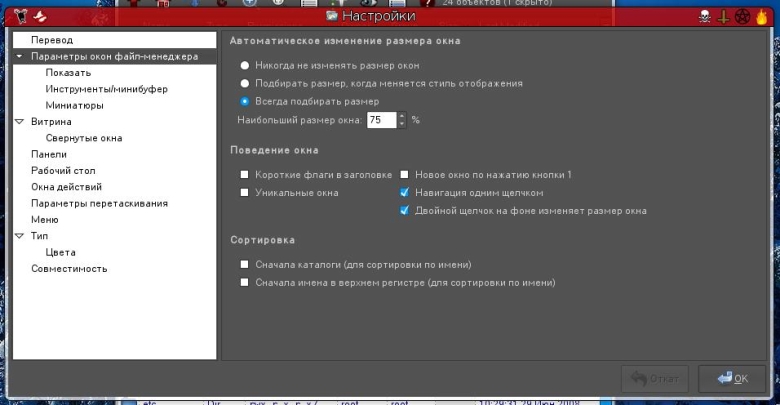780x405 pixels.
Task: Click the "Автоматическое изменение размера окна" heading
Action: tap(345, 41)
